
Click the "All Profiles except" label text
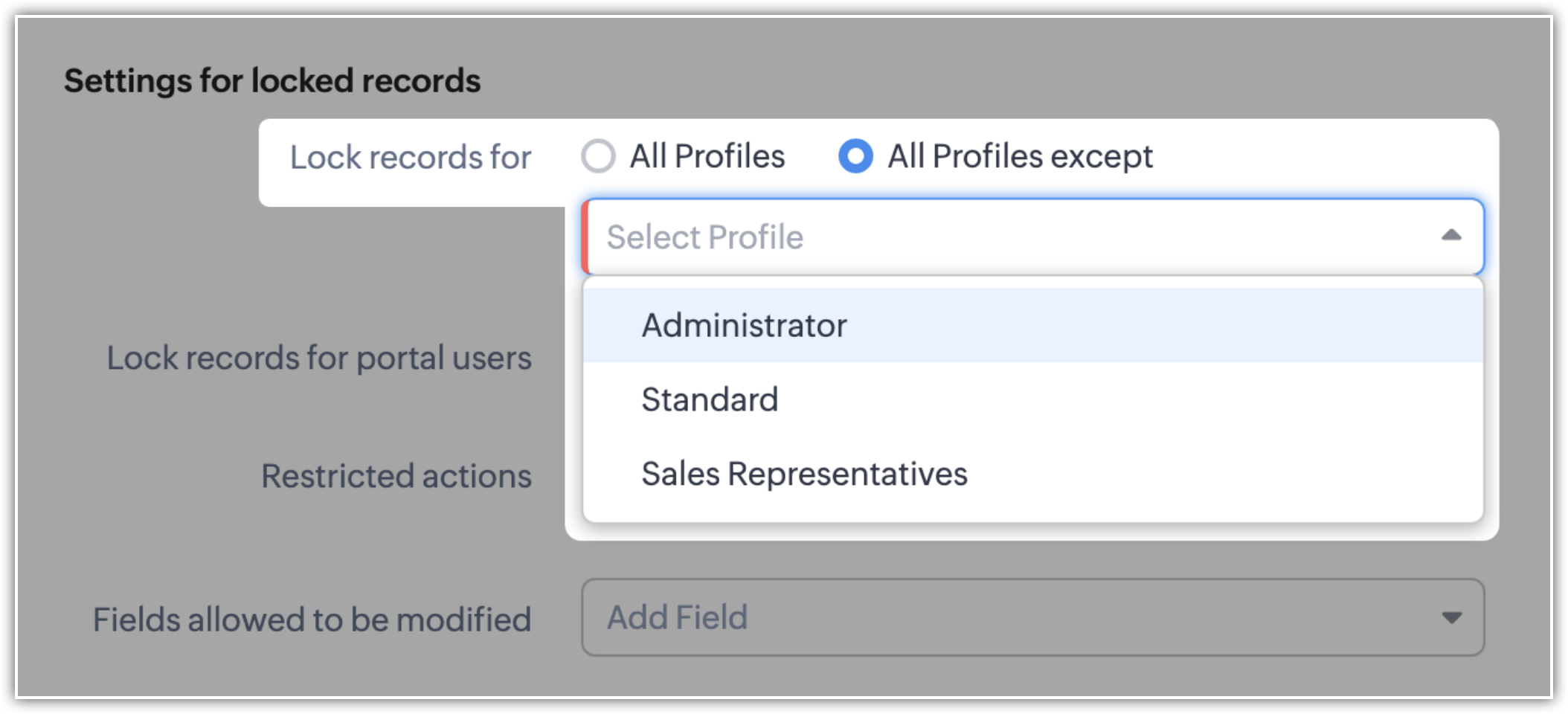tap(1020, 157)
